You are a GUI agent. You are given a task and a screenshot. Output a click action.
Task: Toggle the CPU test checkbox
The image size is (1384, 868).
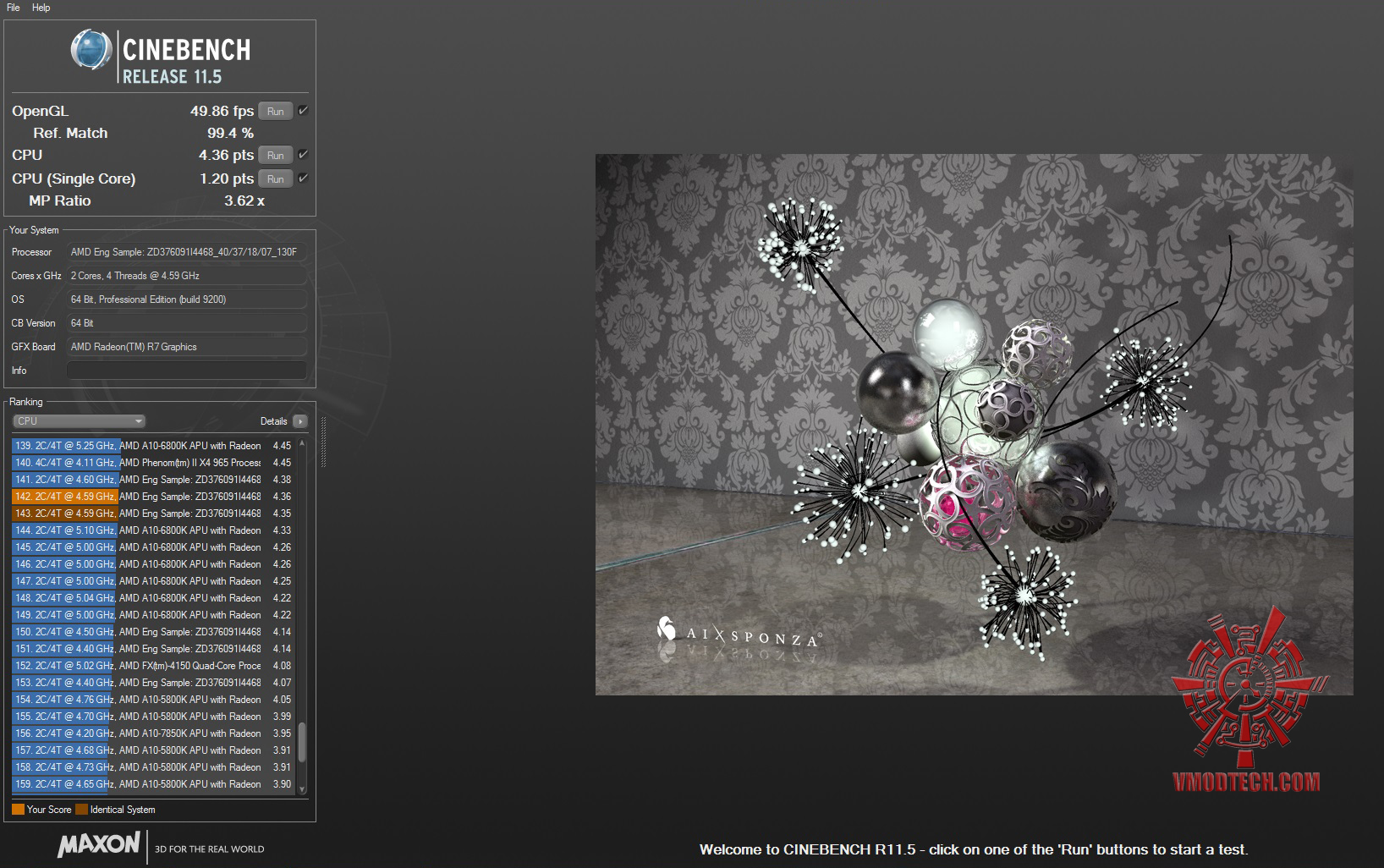pyautogui.click(x=303, y=155)
